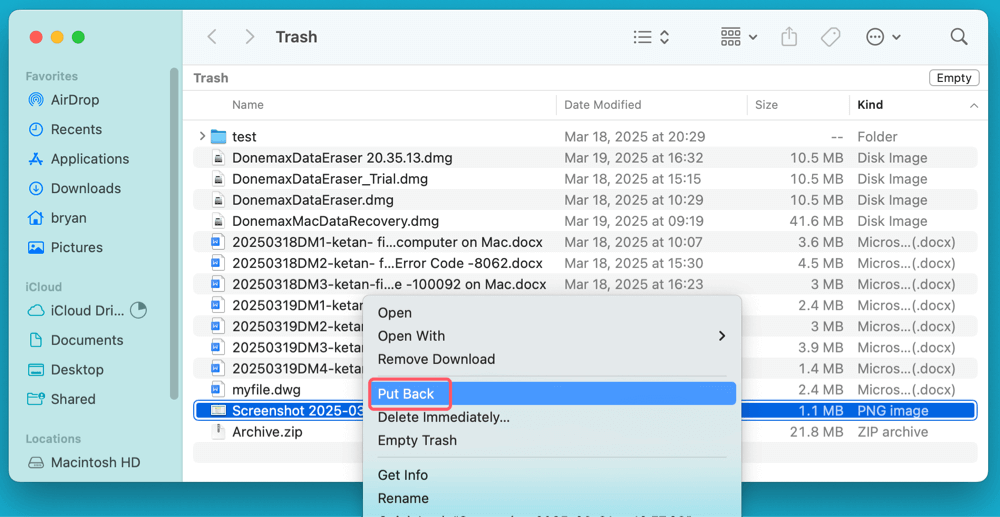Sort by the Date Modified column header
The image size is (1000, 517).
point(603,105)
